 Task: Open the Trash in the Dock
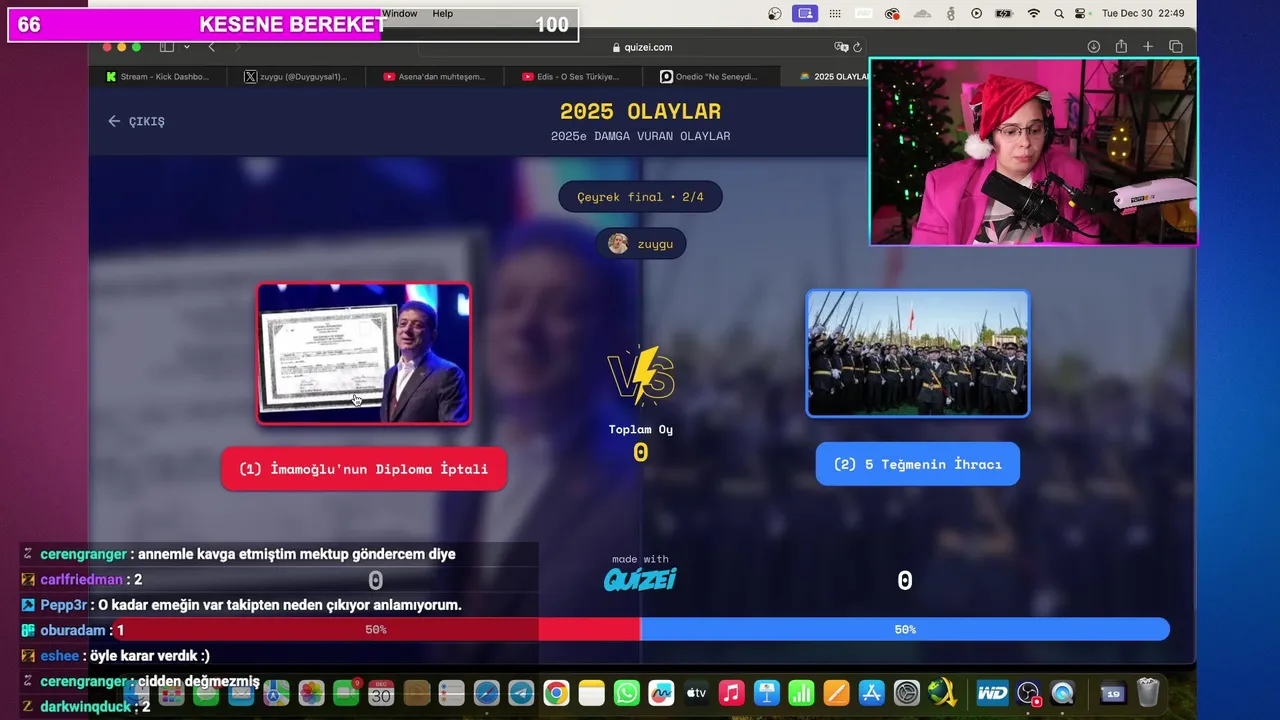tap(1148, 693)
